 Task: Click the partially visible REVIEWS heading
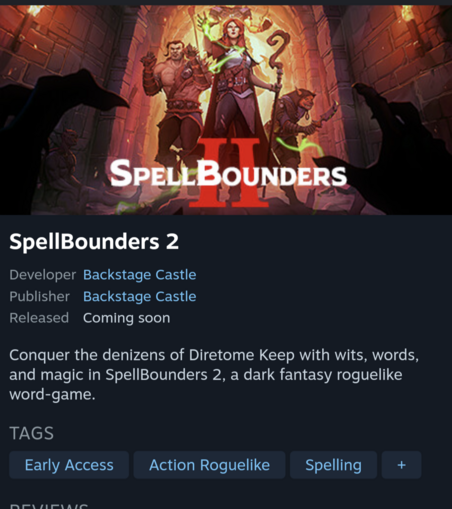click(49, 506)
